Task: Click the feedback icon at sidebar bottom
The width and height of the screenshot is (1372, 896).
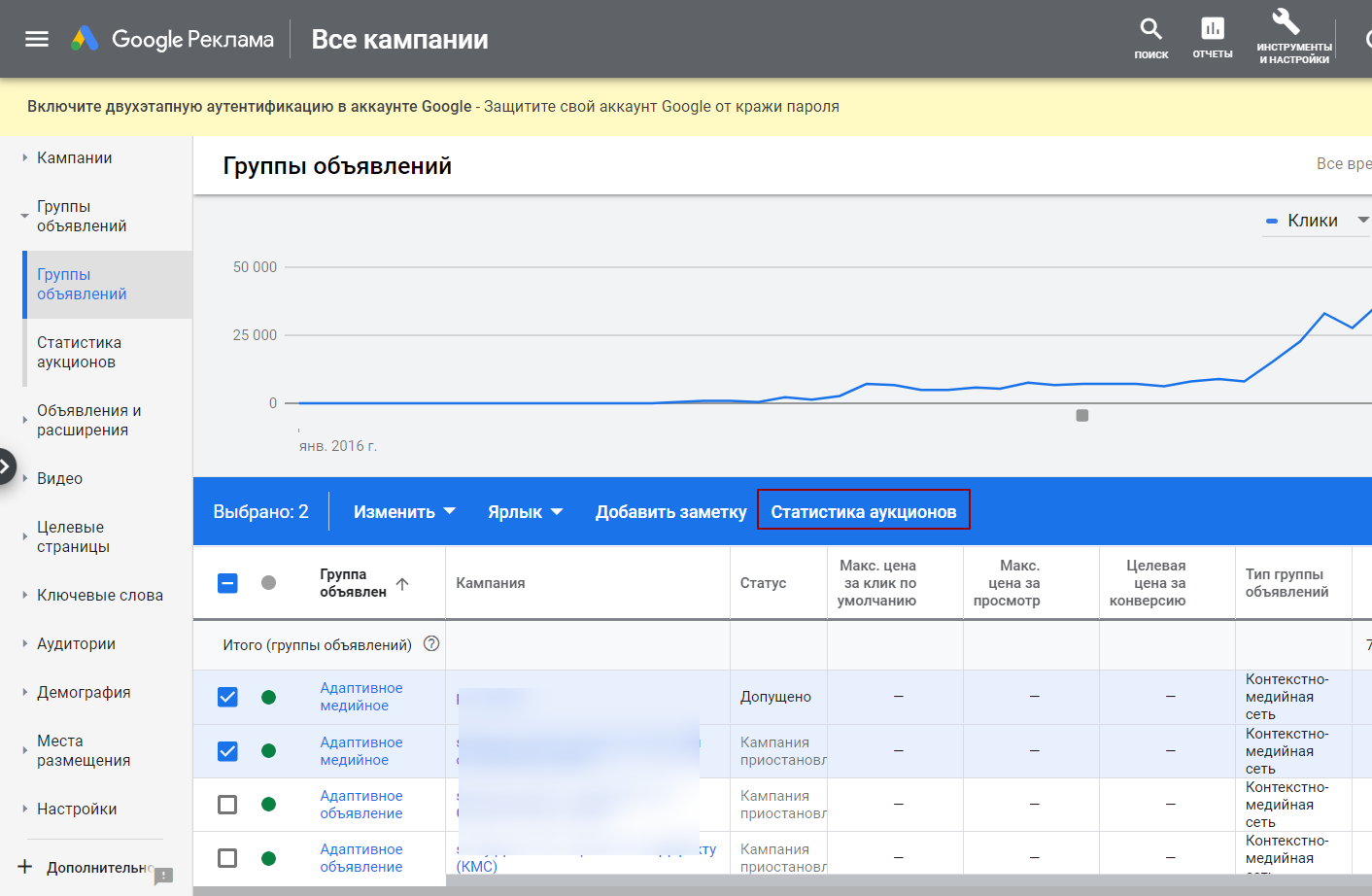Action: tap(163, 876)
